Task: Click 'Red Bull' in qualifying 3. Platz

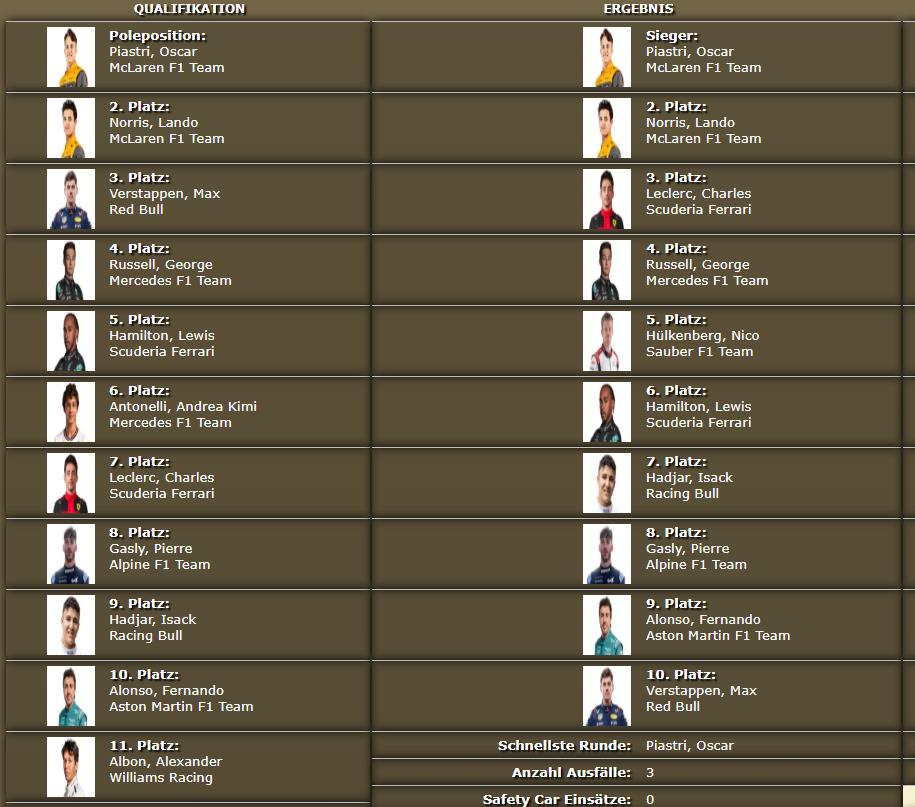Action: click(x=136, y=209)
